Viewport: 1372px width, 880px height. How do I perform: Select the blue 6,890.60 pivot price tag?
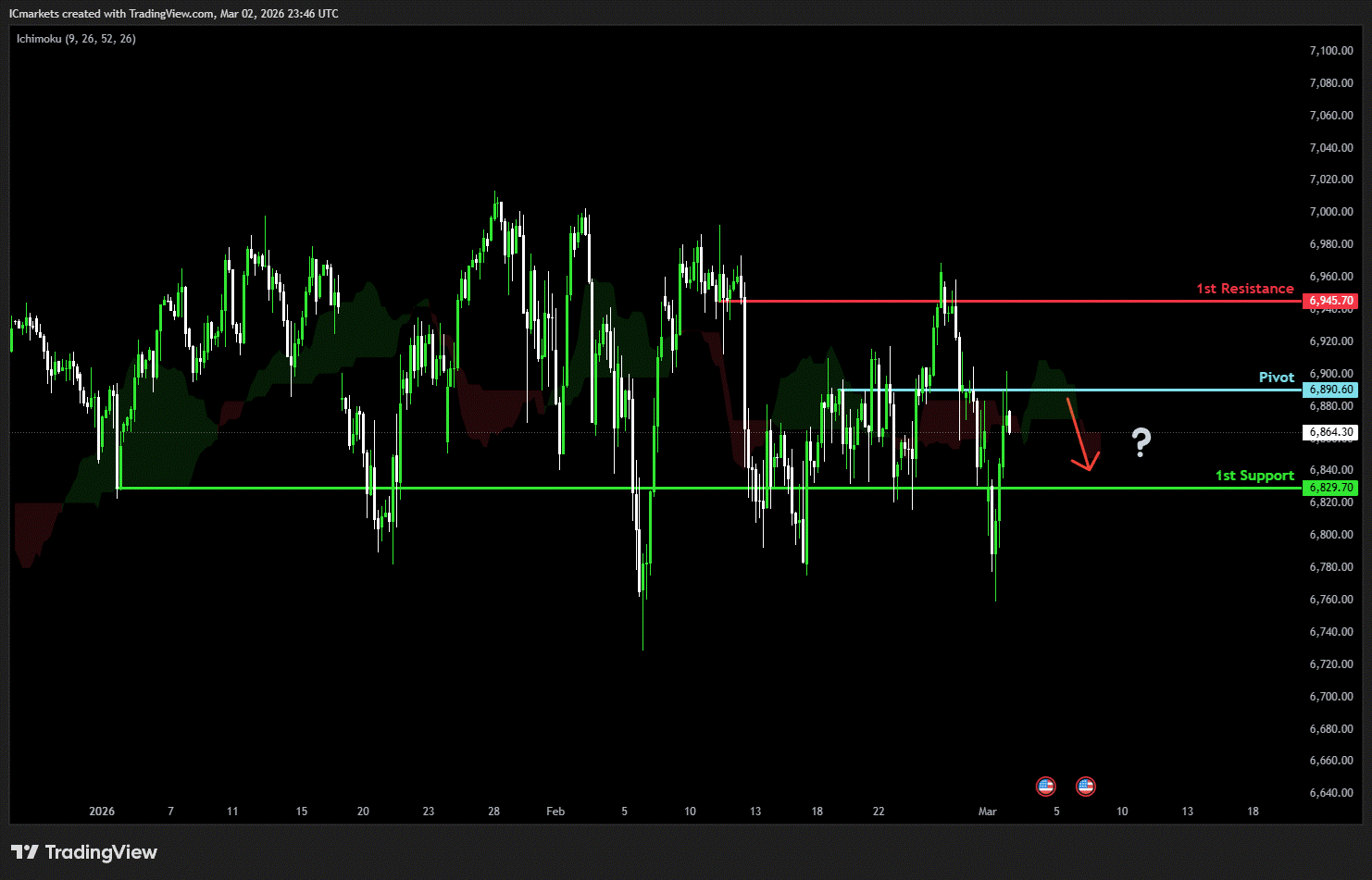(x=1330, y=390)
